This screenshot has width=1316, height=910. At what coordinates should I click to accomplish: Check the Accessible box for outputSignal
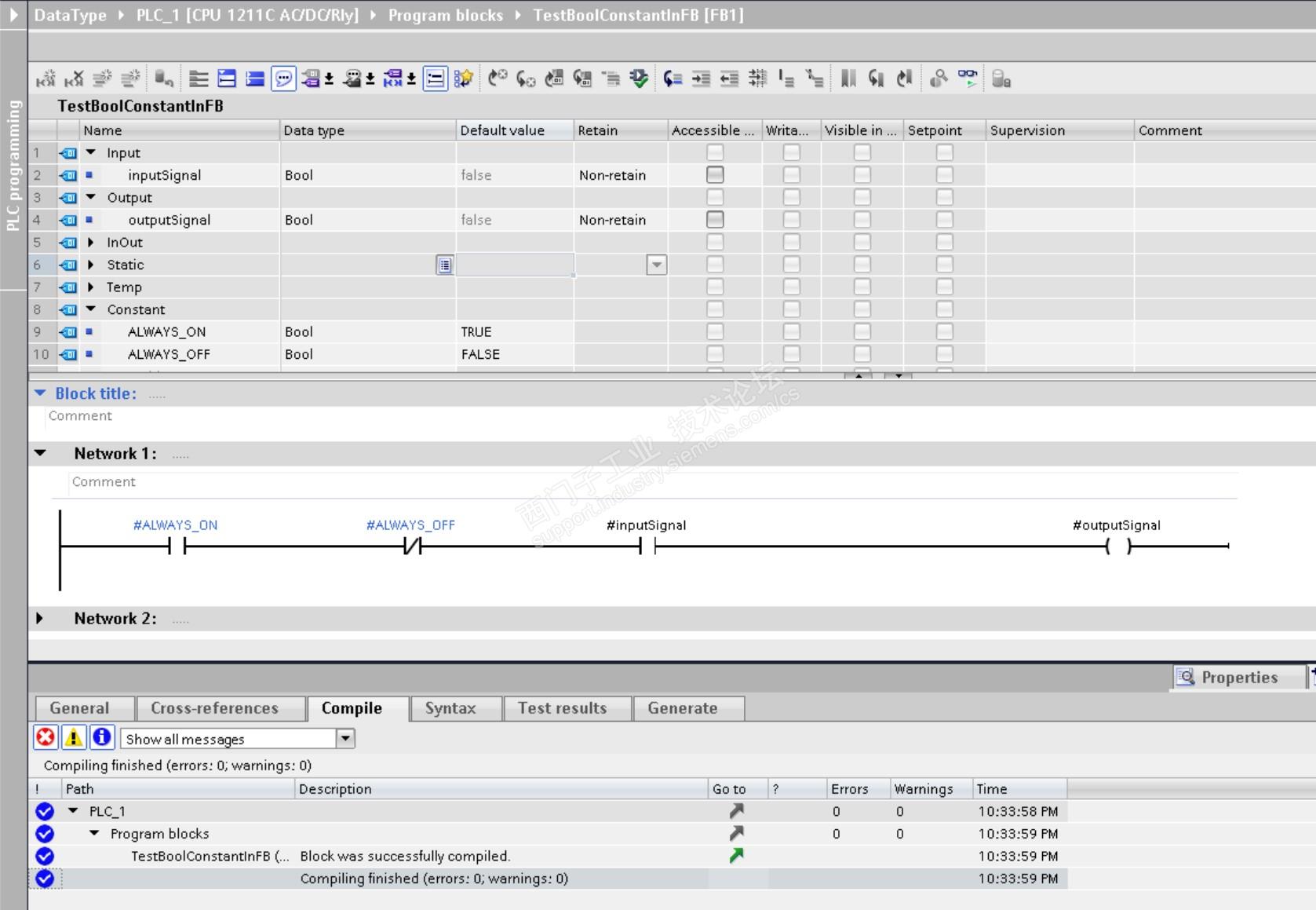(x=715, y=220)
